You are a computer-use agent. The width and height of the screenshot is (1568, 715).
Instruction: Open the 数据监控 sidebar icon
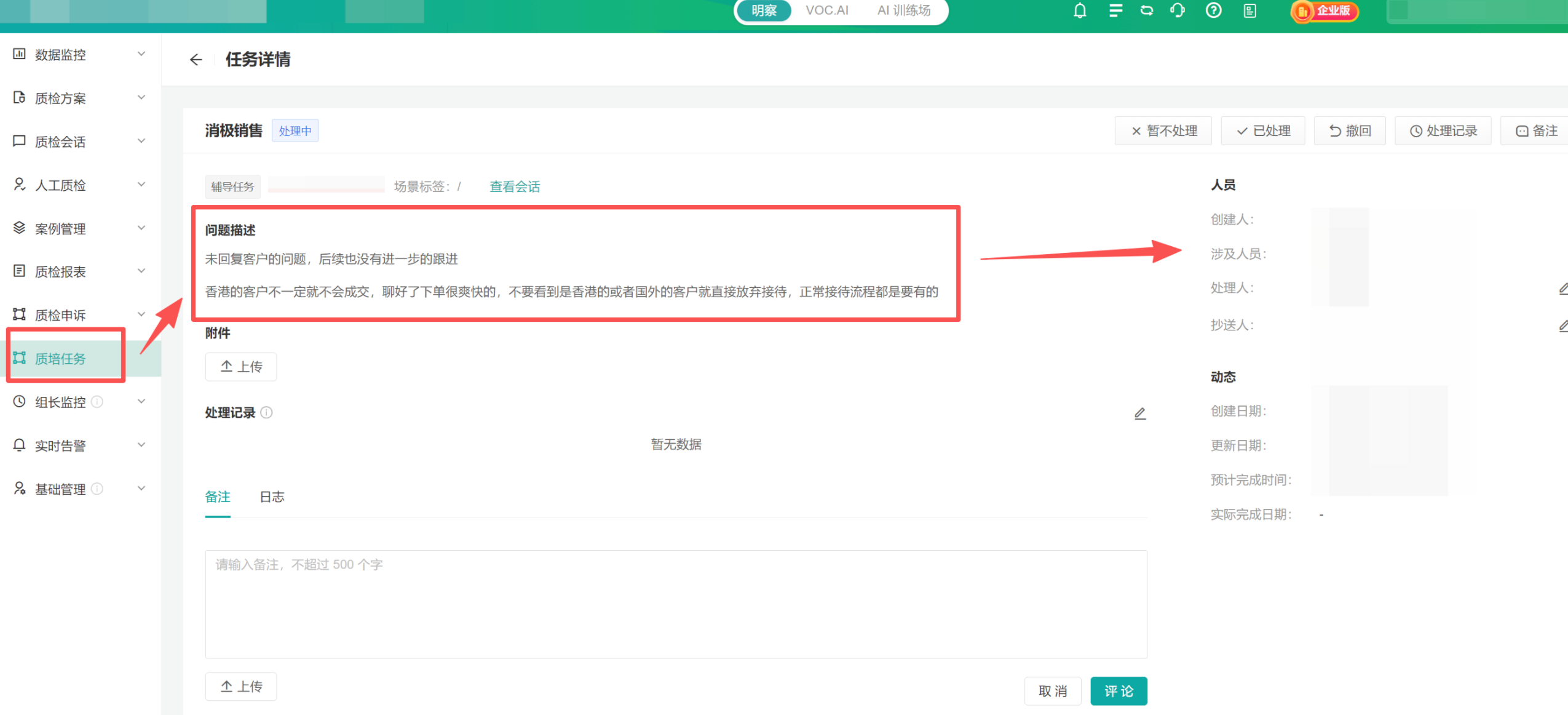coord(19,54)
